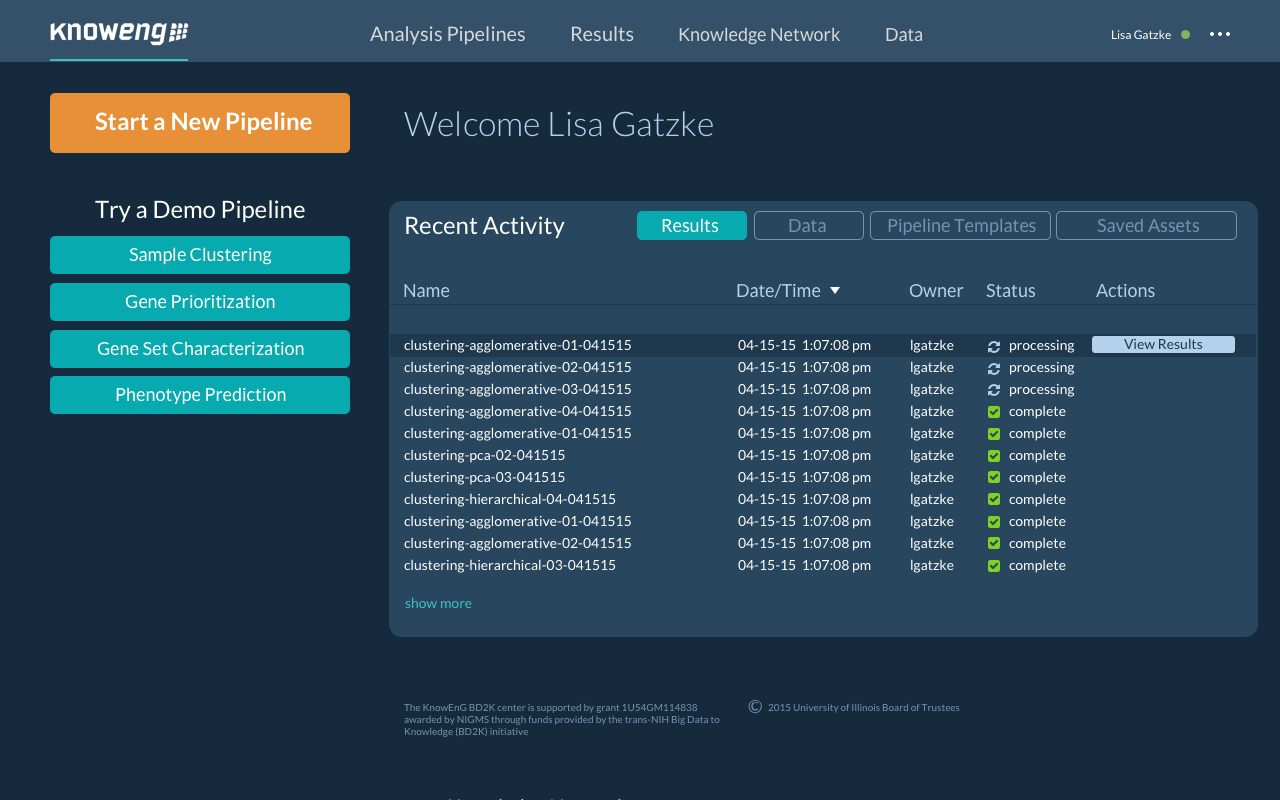Viewport: 1280px width, 800px height.
Task: Toggle Date/Time sort arrow
Action: tap(835, 291)
